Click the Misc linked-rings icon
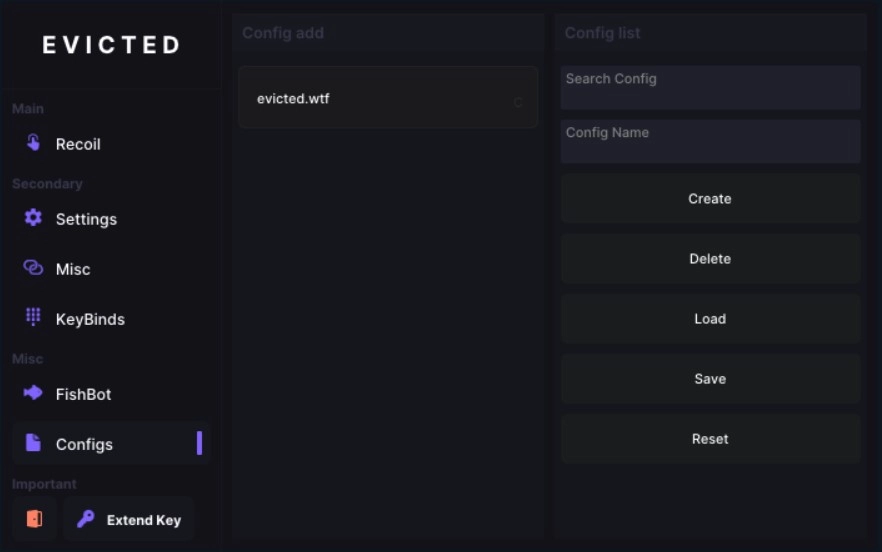Screen dimensions: 882x552 click(33, 268)
